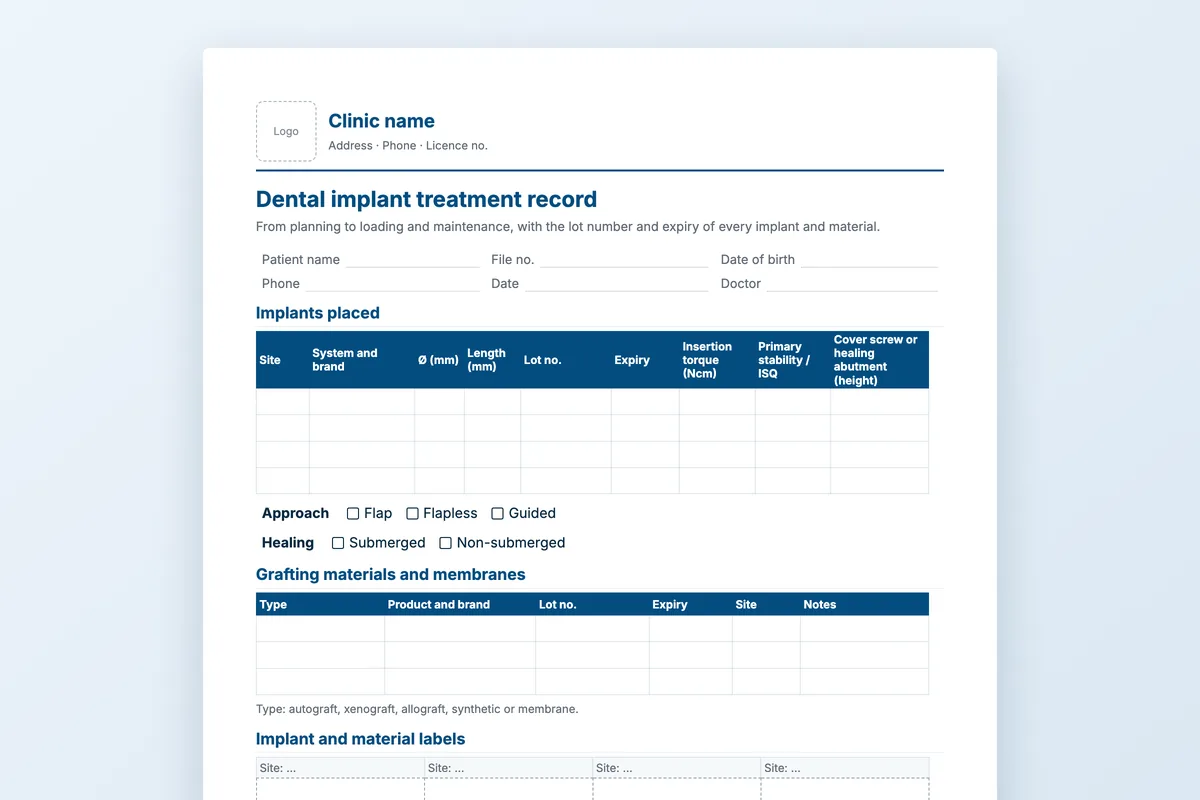Click the 'Implants placed' section heading
The height and width of the screenshot is (800, 1200).
tap(318, 313)
